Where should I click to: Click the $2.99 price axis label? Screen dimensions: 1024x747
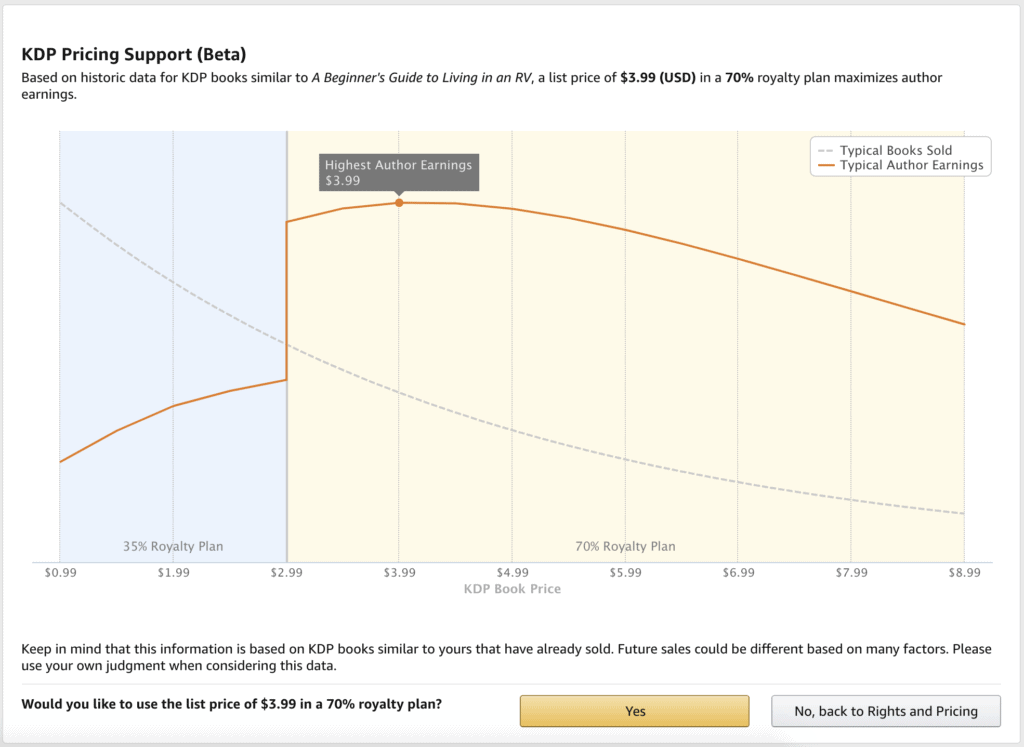point(286,573)
